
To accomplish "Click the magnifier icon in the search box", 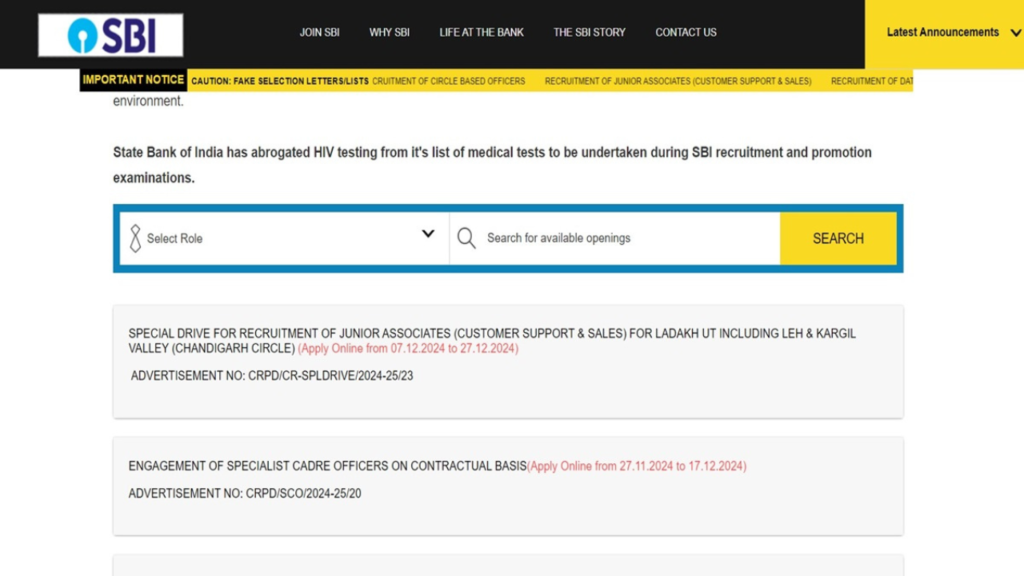I will pyautogui.click(x=466, y=238).
